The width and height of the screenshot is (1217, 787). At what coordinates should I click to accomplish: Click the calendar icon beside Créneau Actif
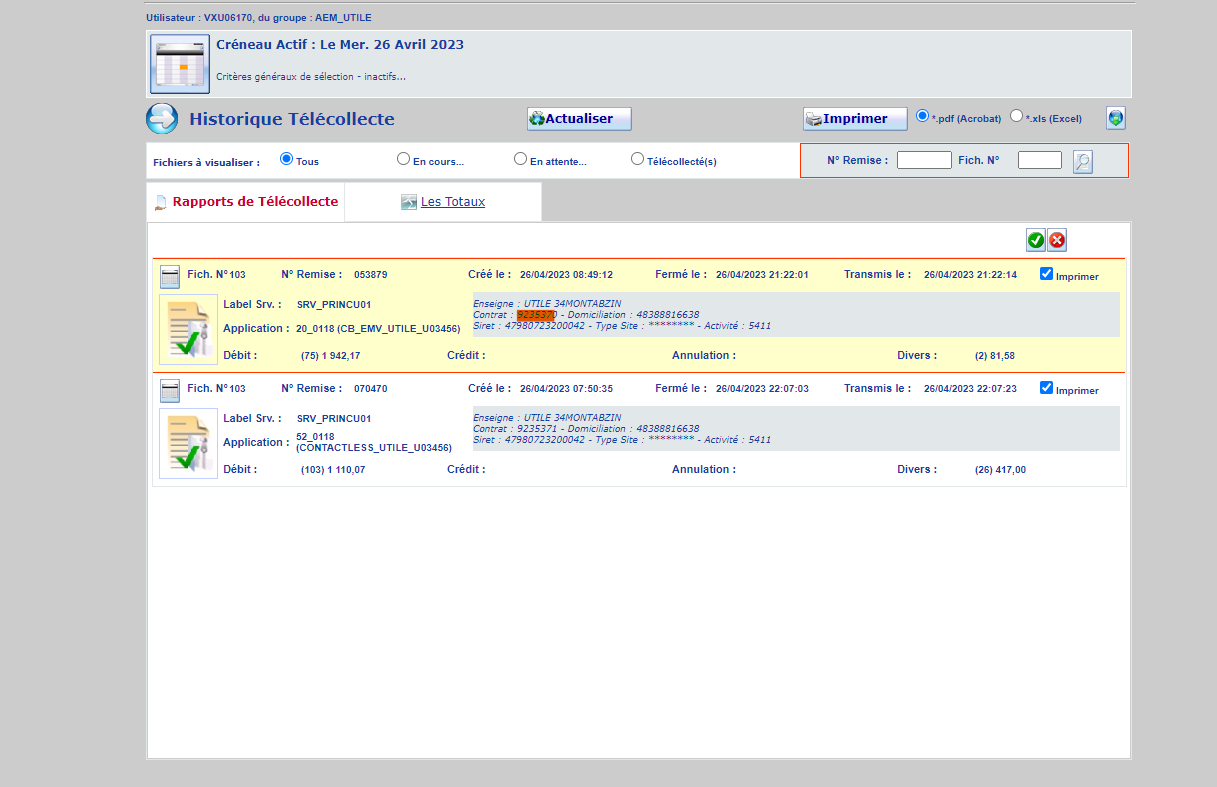(180, 63)
